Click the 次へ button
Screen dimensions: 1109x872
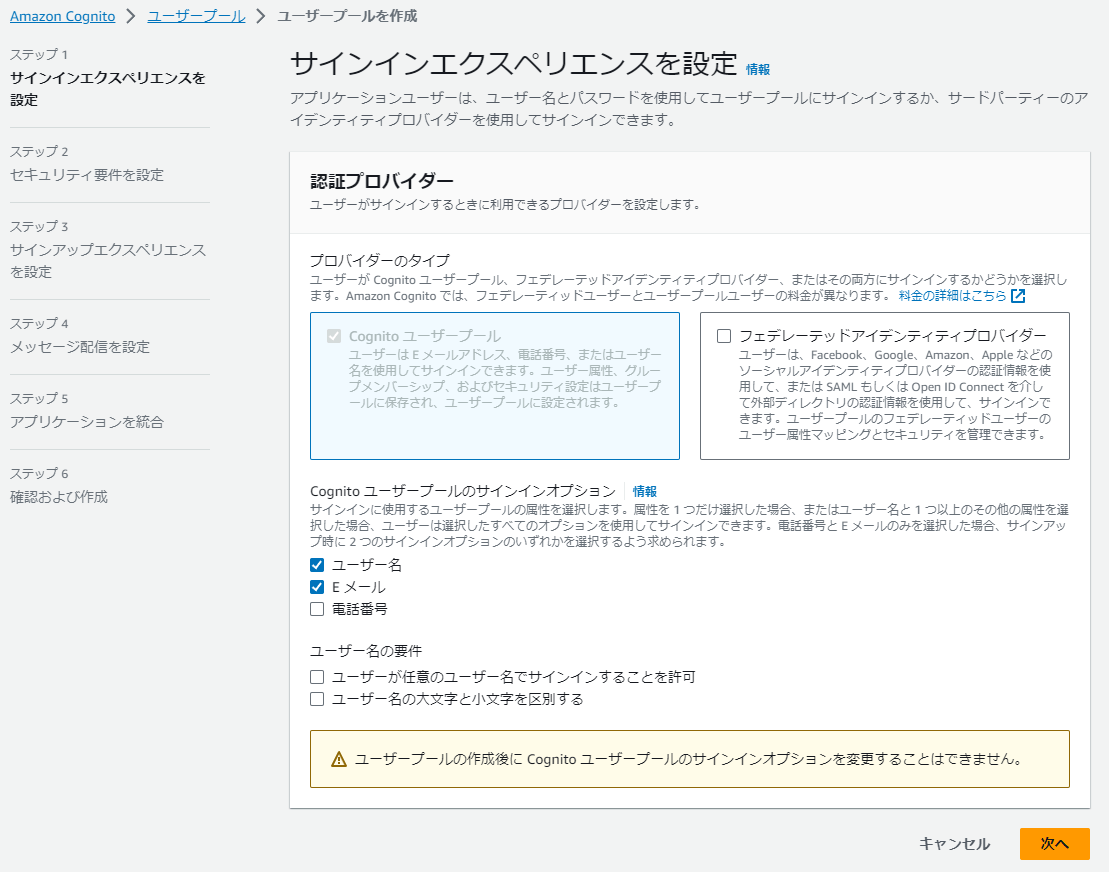[x=1055, y=844]
